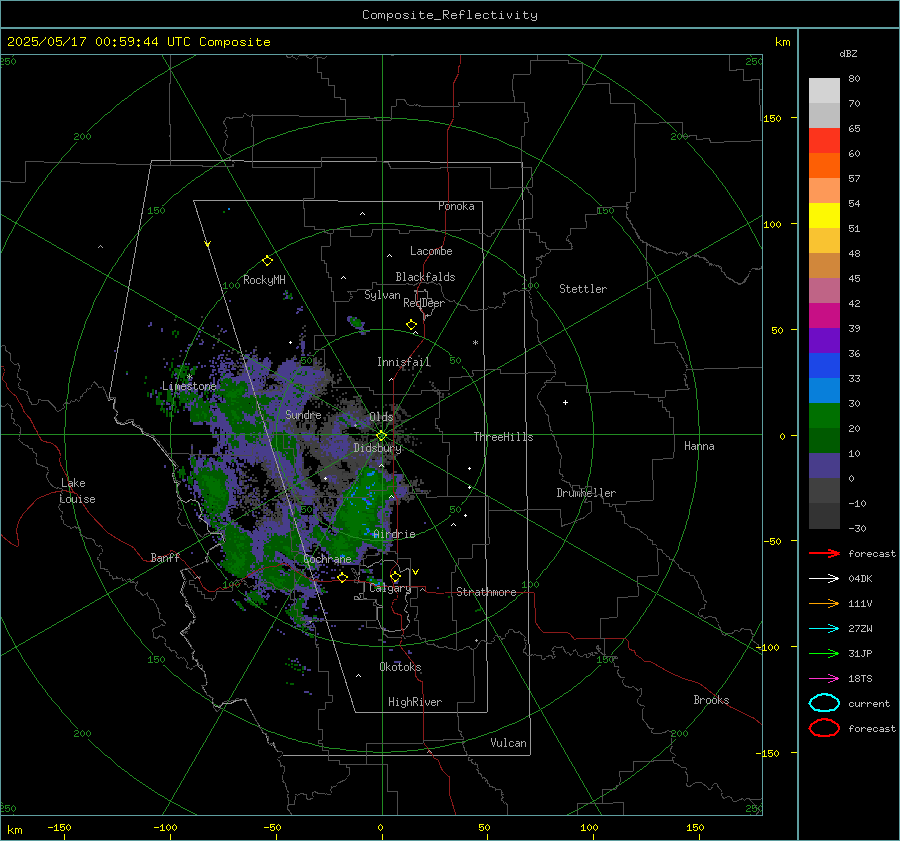Click the Olds city label
This screenshot has height=841, width=900.
381,416
